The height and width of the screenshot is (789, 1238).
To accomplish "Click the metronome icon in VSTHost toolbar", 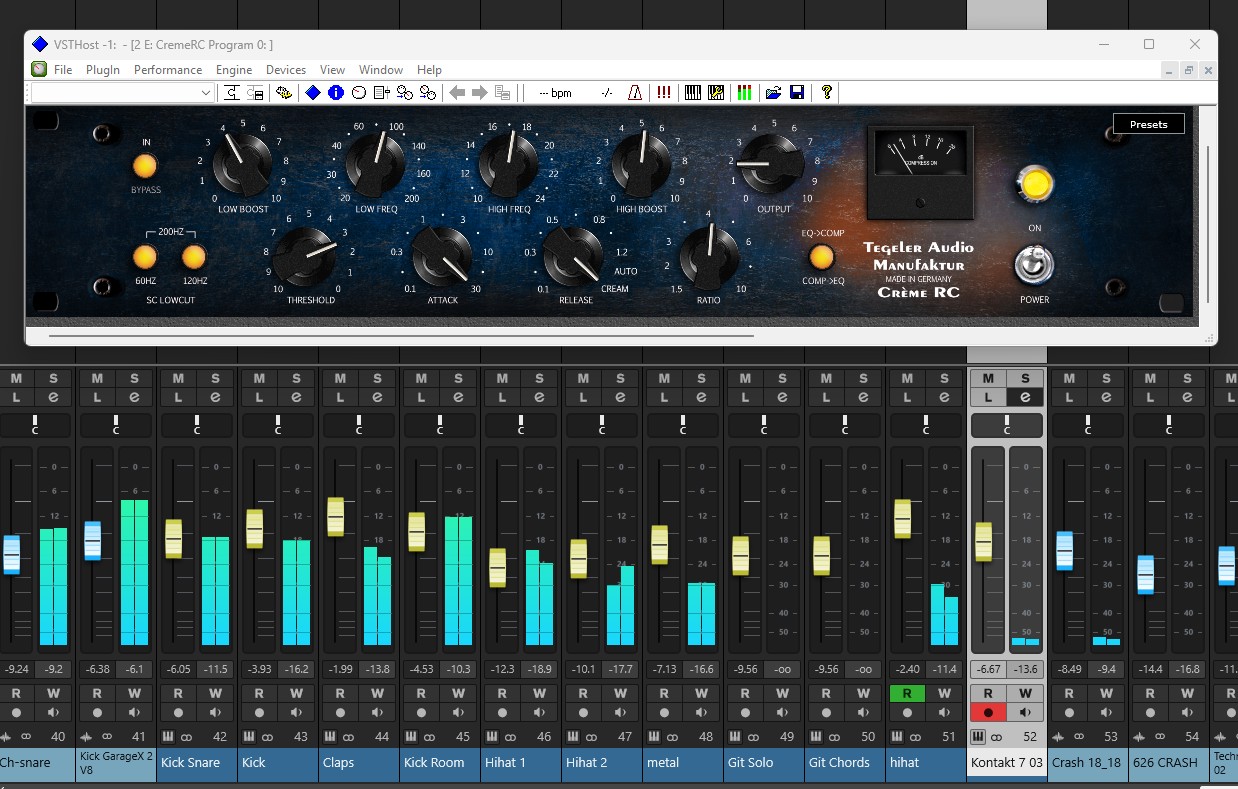I will point(634,93).
